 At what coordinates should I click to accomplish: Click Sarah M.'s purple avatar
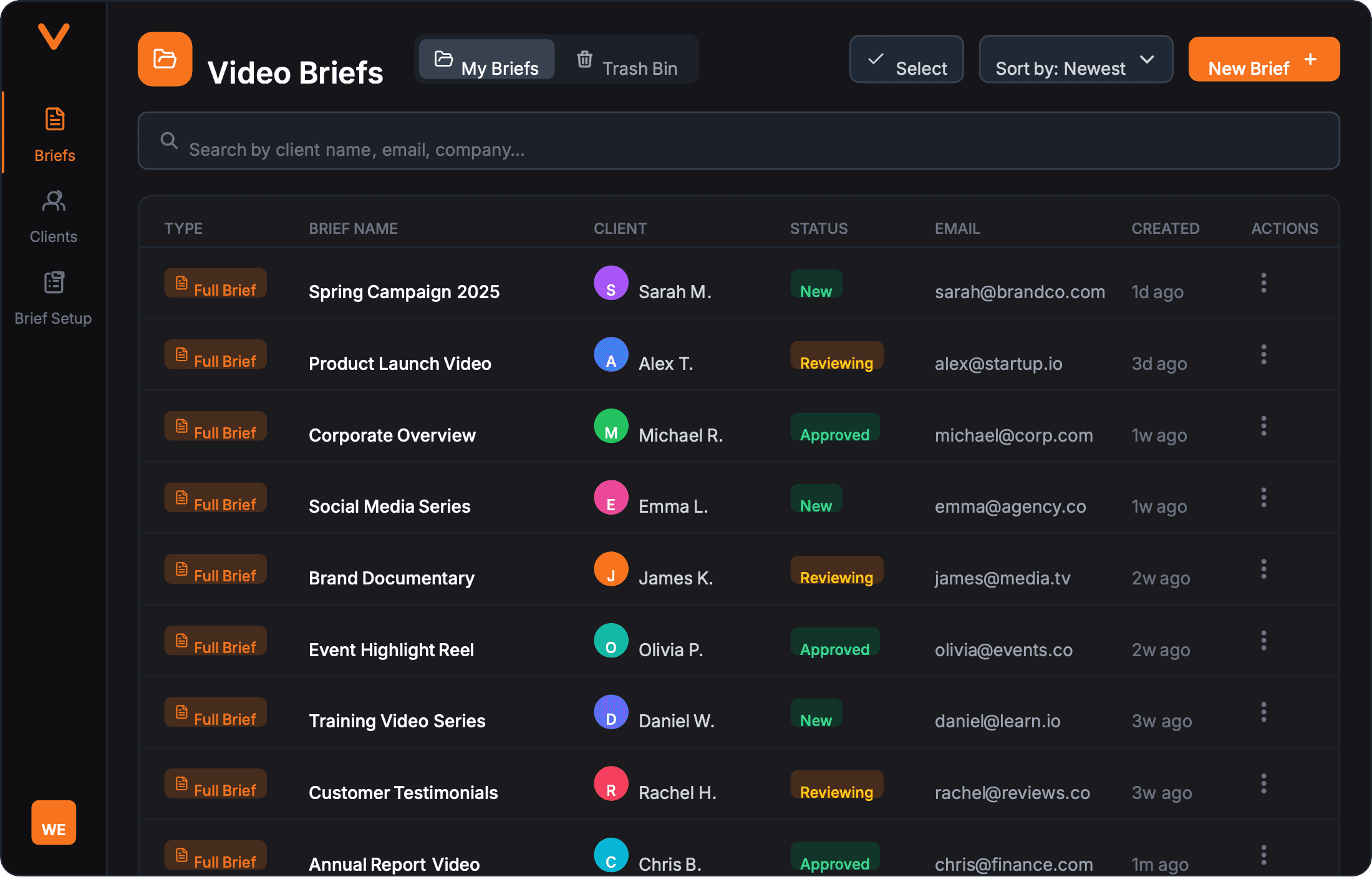click(x=611, y=283)
